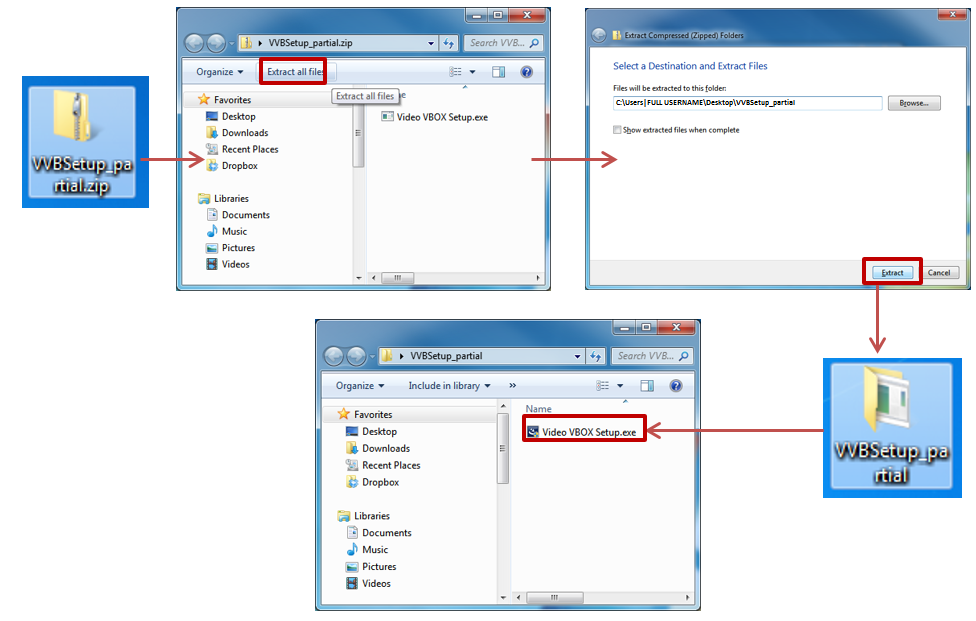
Task: Toggle the preview pane icon in the VVBSetup_partial folder window
Action: coord(647,386)
